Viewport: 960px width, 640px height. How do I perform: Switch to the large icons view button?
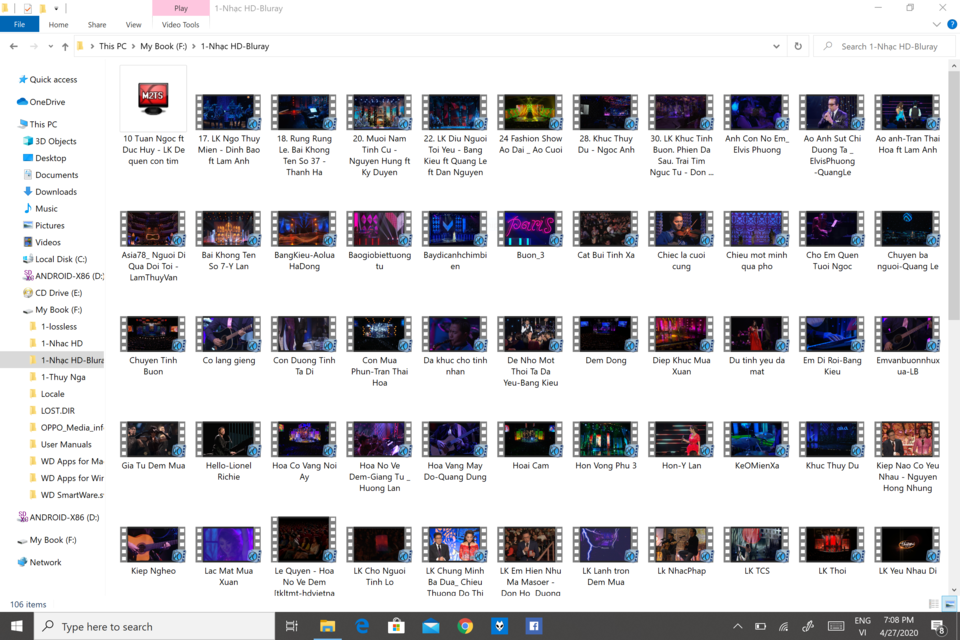pos(950,604)
